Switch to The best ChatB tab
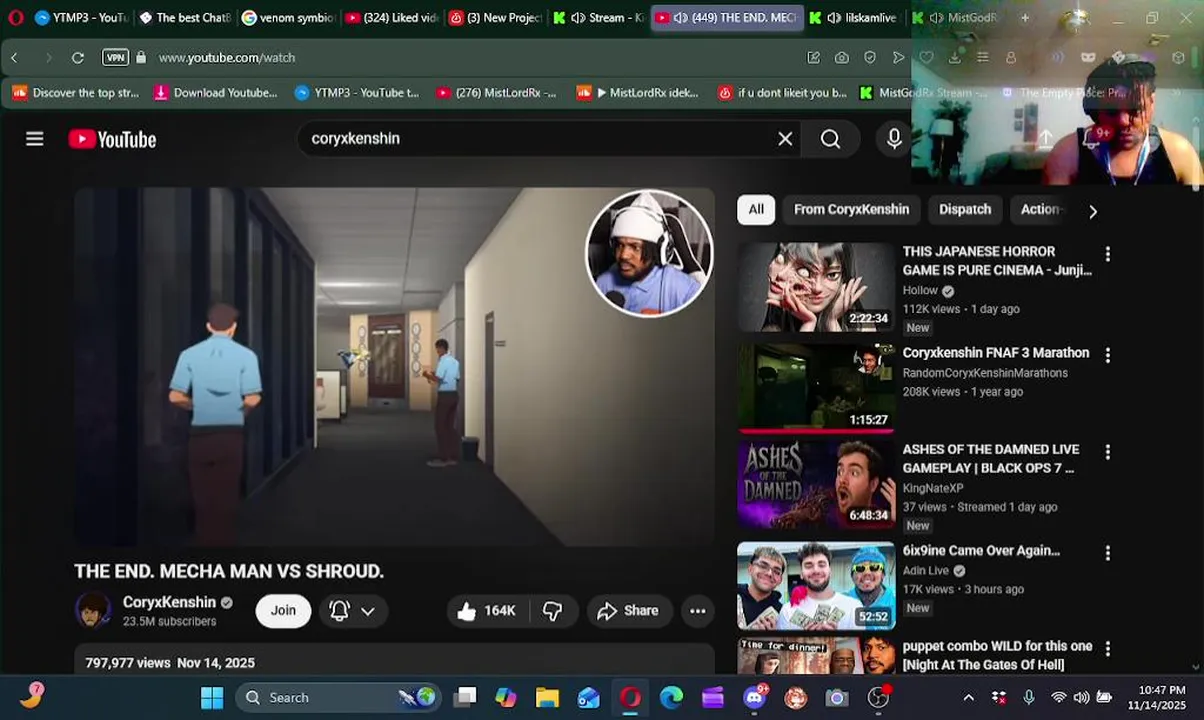This screenshot has height=720, width=1204. coord(184,18)
